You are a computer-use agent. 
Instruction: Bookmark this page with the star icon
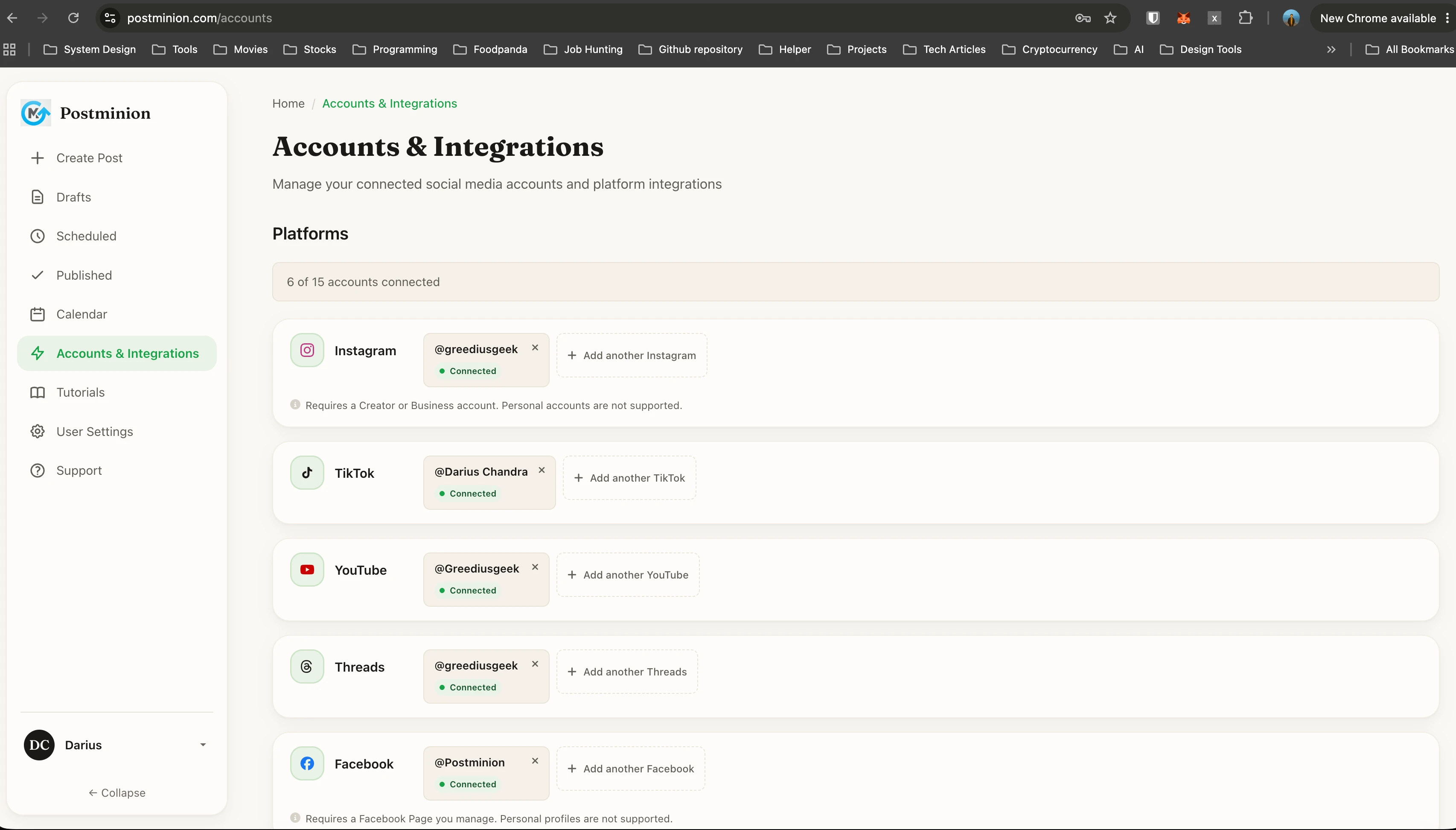coord(1110,18)
